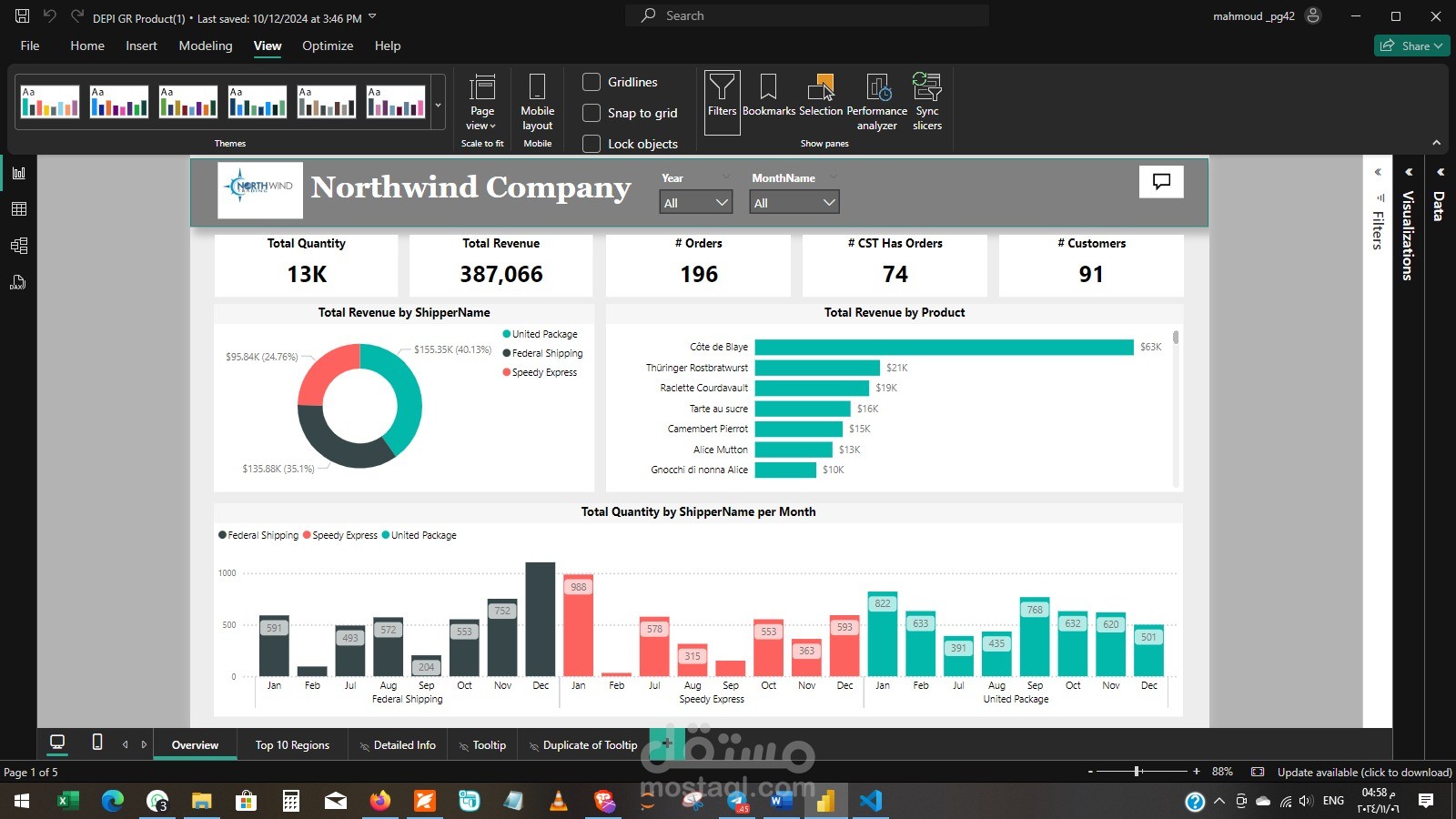Collapse the ribbon with chevron
The image size is (1456, 819).
1437,143
